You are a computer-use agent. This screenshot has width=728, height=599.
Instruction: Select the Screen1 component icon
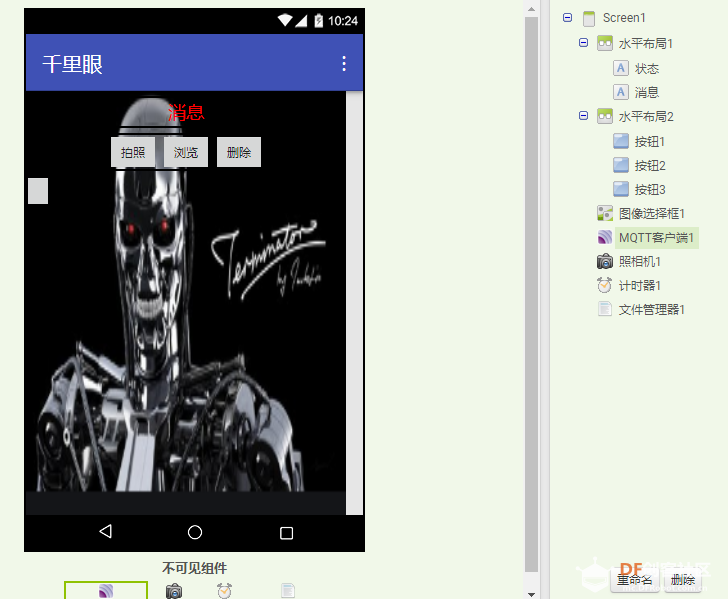point(589,19)
